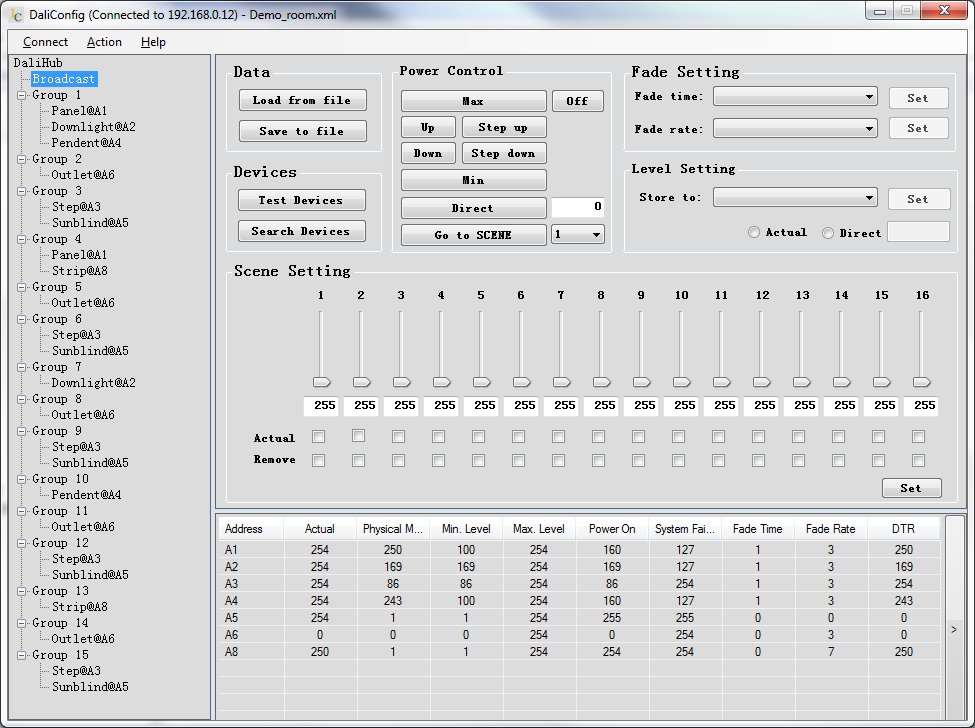The width and height of the screenshot is (975, 728).
Task: Click the Set button beside Store to
Action: (x=918, y=199)
